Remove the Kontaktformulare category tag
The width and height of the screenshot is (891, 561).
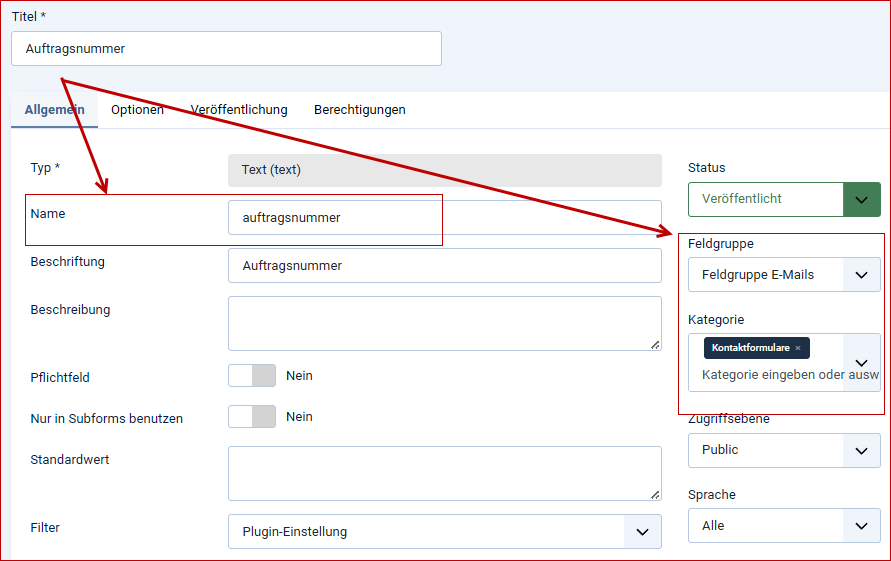pyautogui.click(x=798, y=348)
